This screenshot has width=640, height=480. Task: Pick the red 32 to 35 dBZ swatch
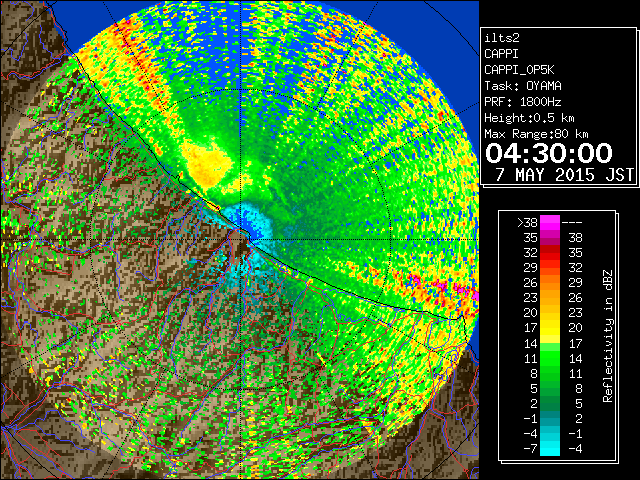(x=550, y=253)
